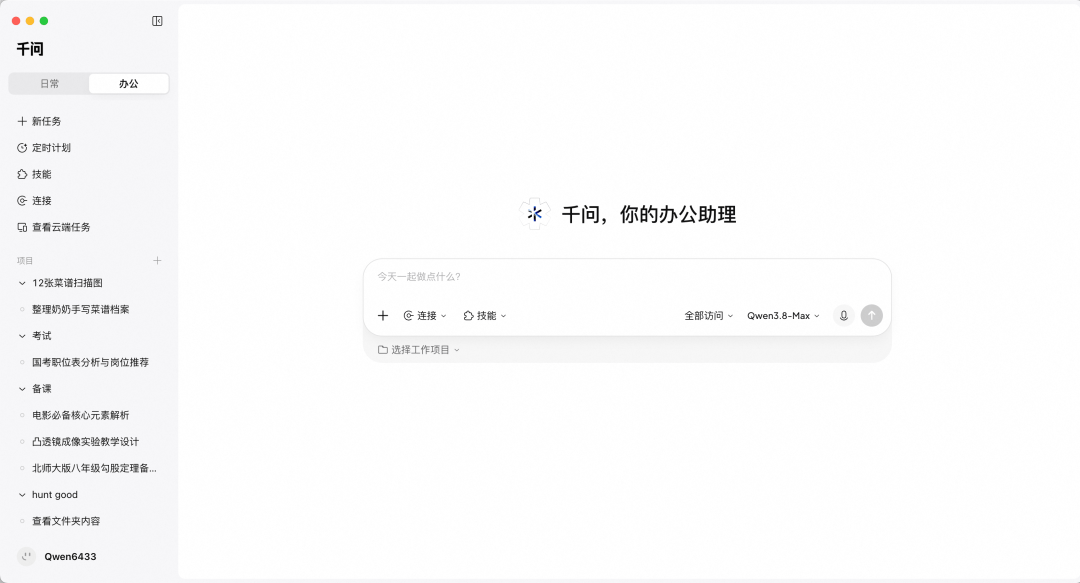The image size is (1080, 583).
Task: Start voice input with microphone icon
Action: tap(844, 316)
